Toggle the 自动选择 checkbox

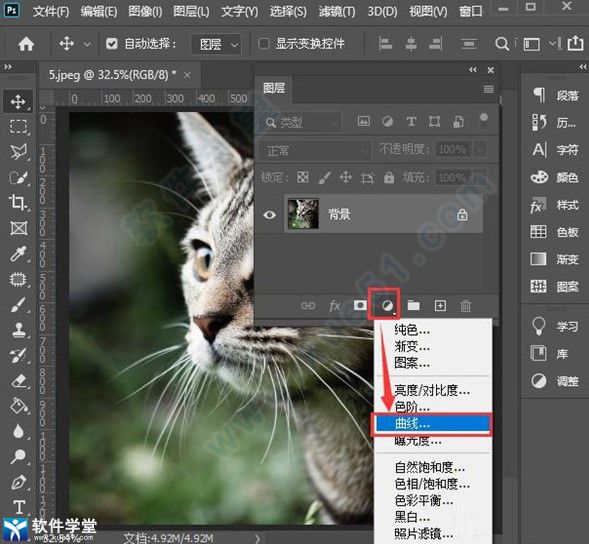[x=112, y=44]
